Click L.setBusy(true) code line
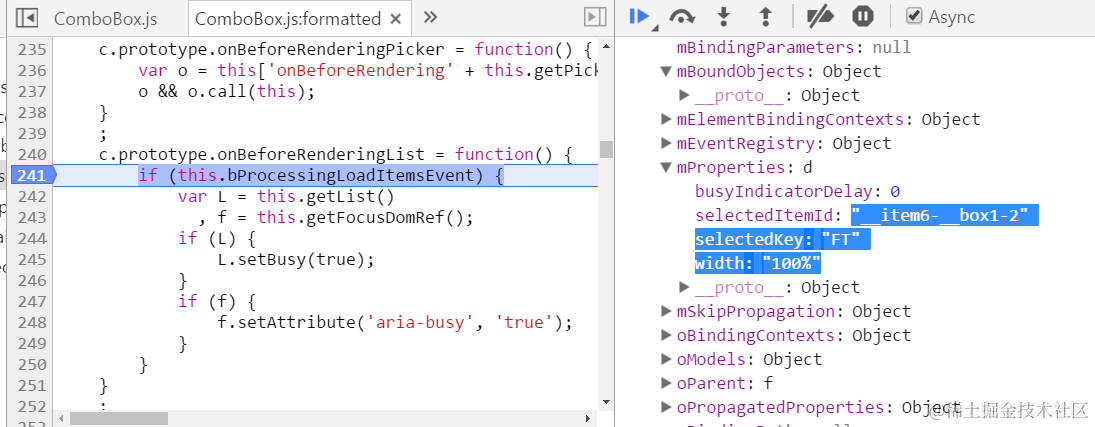 pos(296,259)
